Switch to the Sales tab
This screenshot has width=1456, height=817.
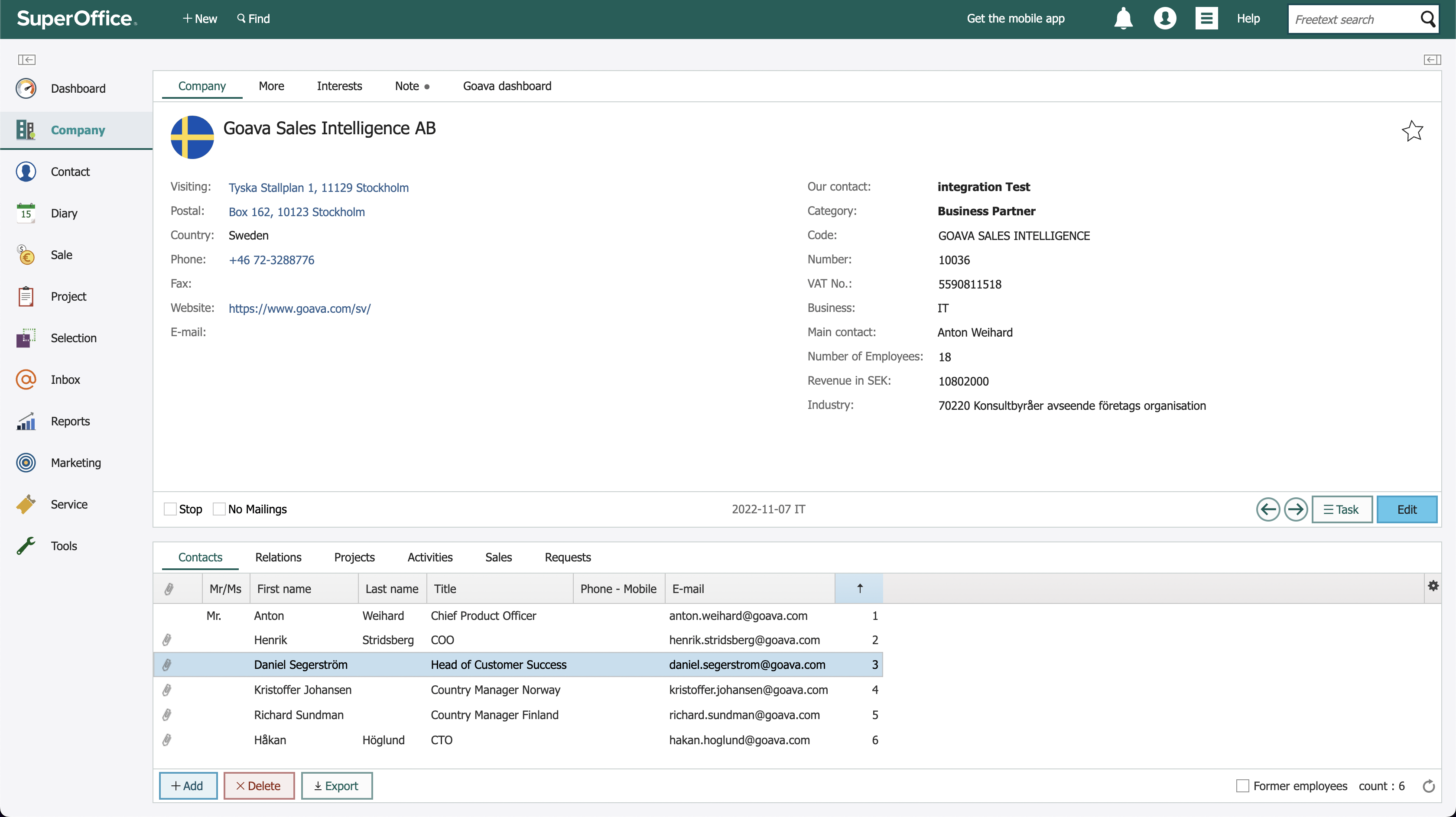(498, 557)
